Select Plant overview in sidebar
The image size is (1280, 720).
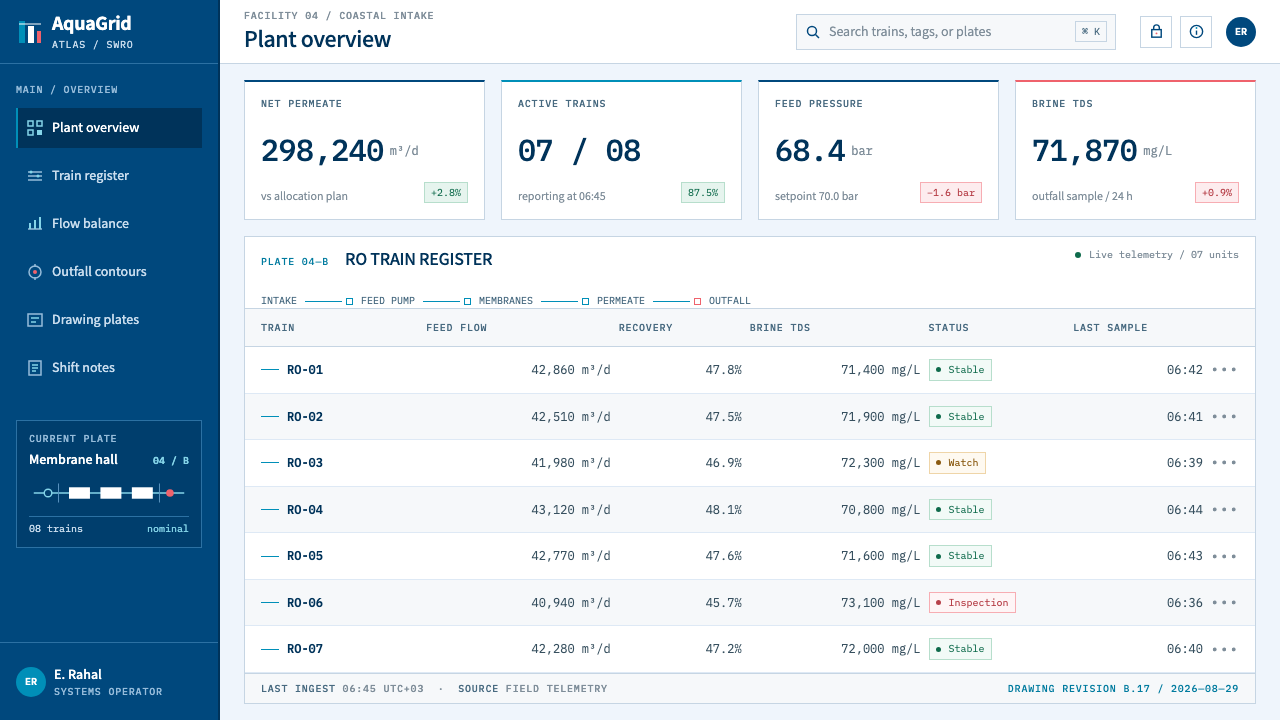pyautogui.click(x=109, y=128)
